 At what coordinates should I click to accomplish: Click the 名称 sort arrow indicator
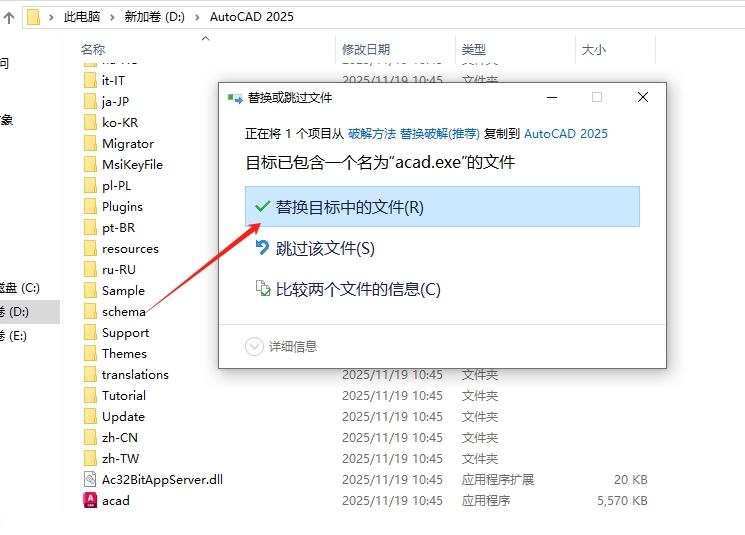click(205, 38)
